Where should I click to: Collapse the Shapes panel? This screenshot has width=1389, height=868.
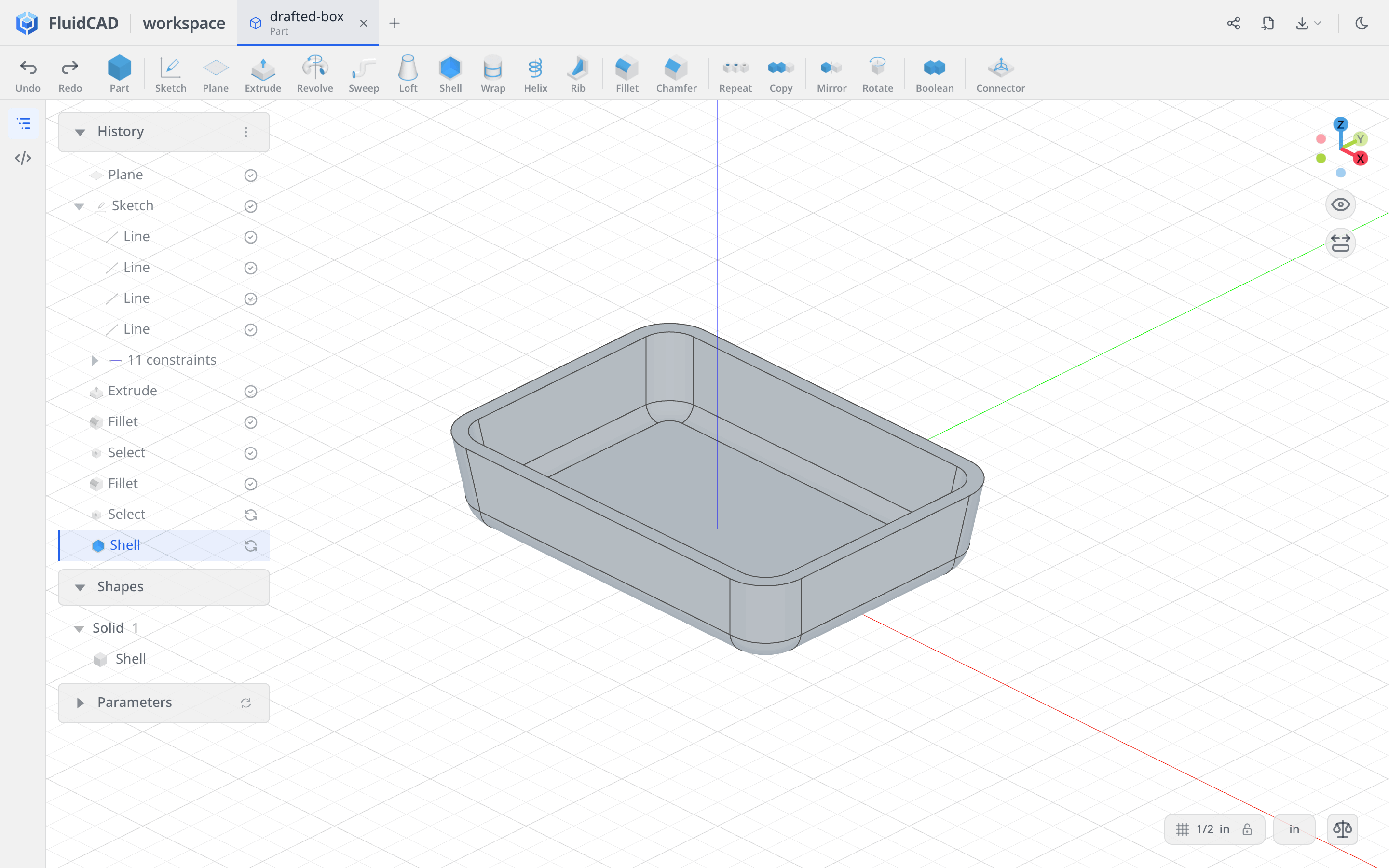[x=81, y=587]
